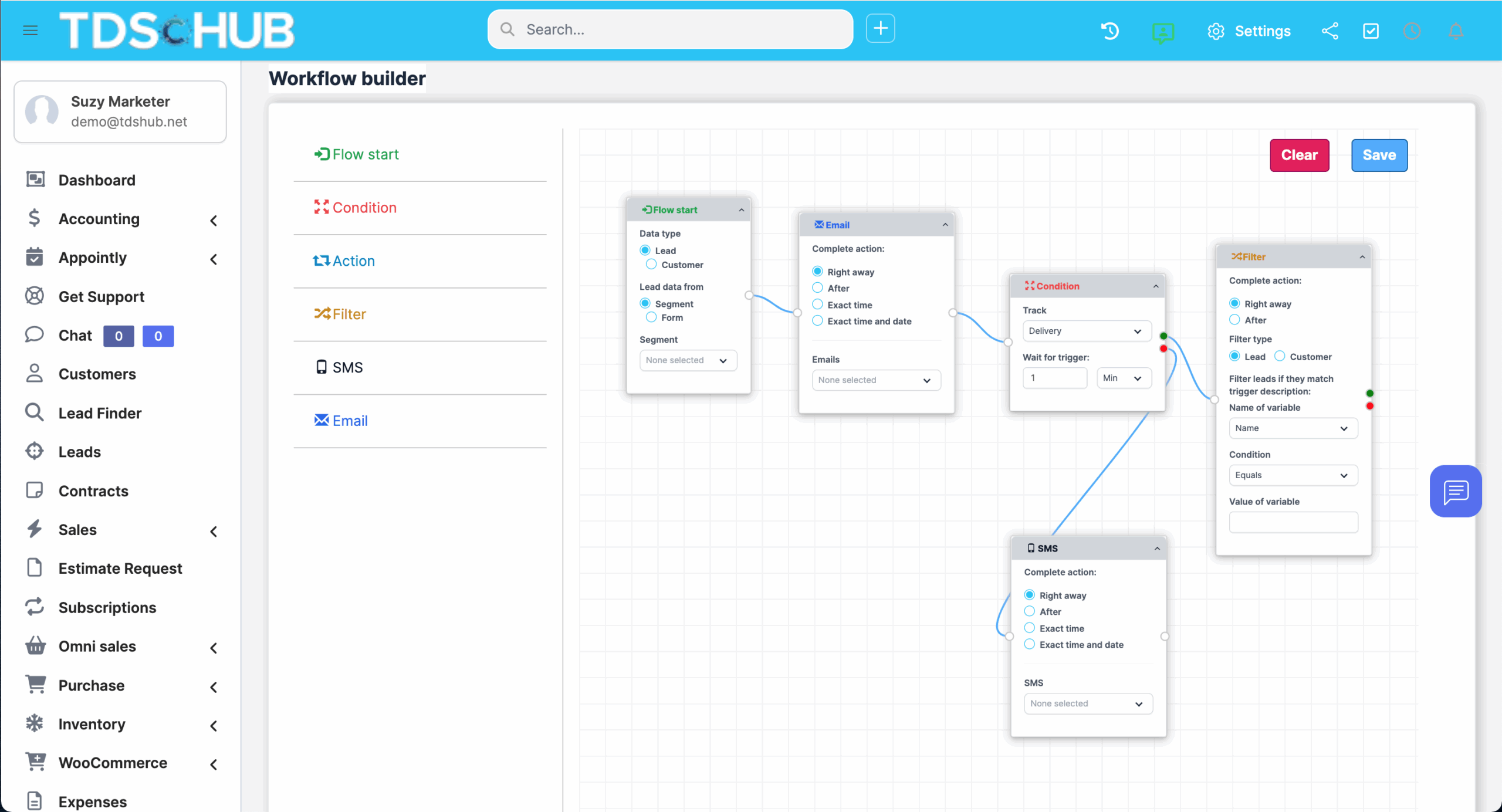Open the notifications bell icon
The image size is (1502, 812).
tap(1456, 31)
